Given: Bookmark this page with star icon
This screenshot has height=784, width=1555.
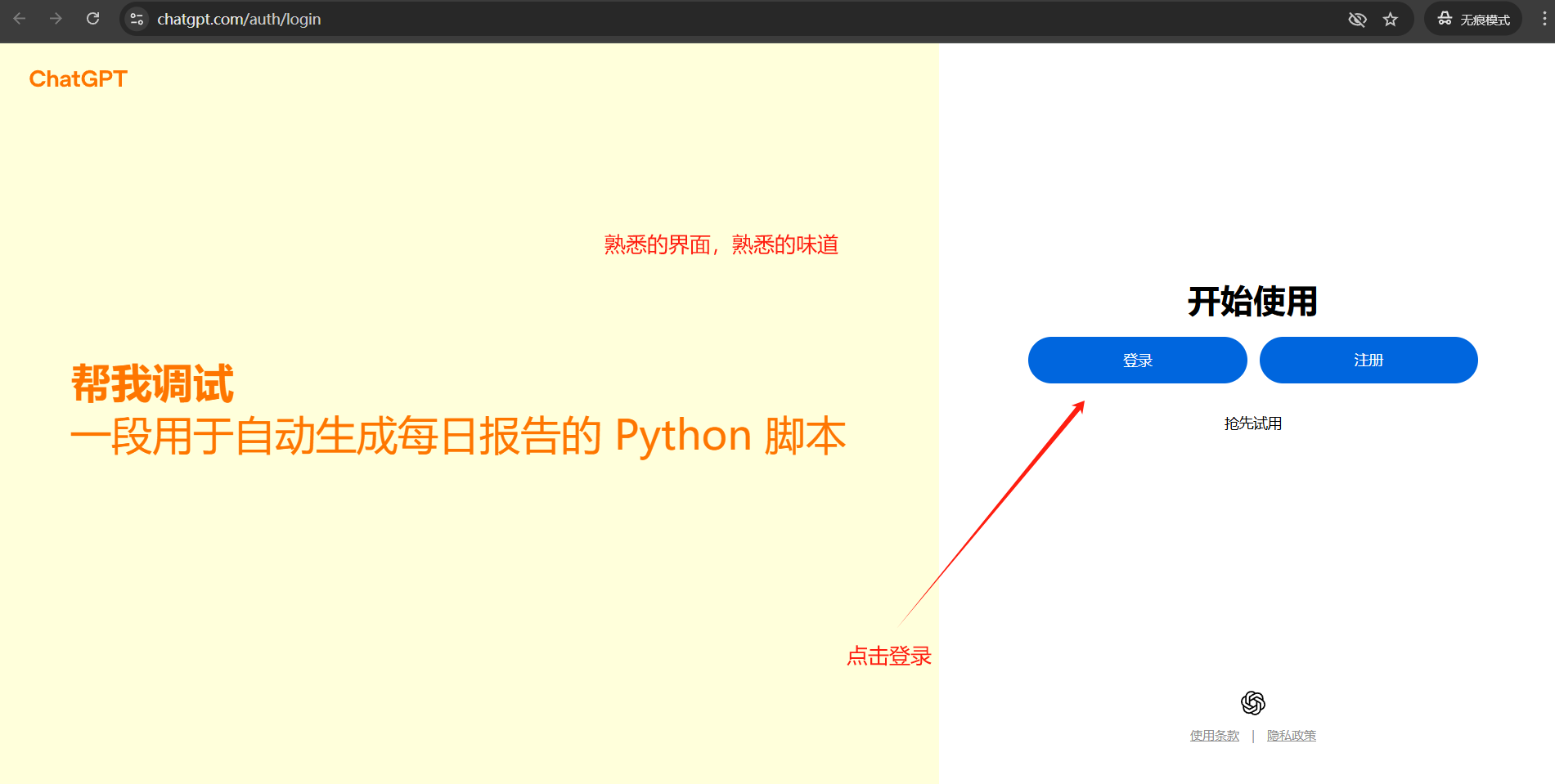Looking at the screenshot, I should tap(1391, 19).
